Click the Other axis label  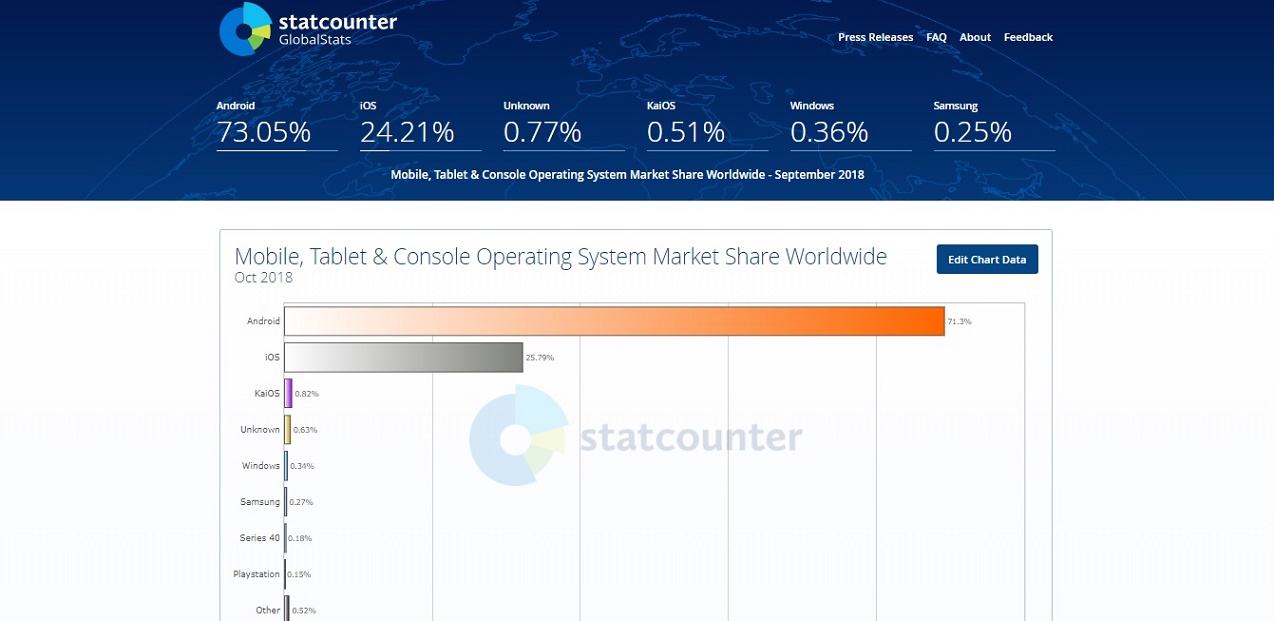tap(268, 610)
